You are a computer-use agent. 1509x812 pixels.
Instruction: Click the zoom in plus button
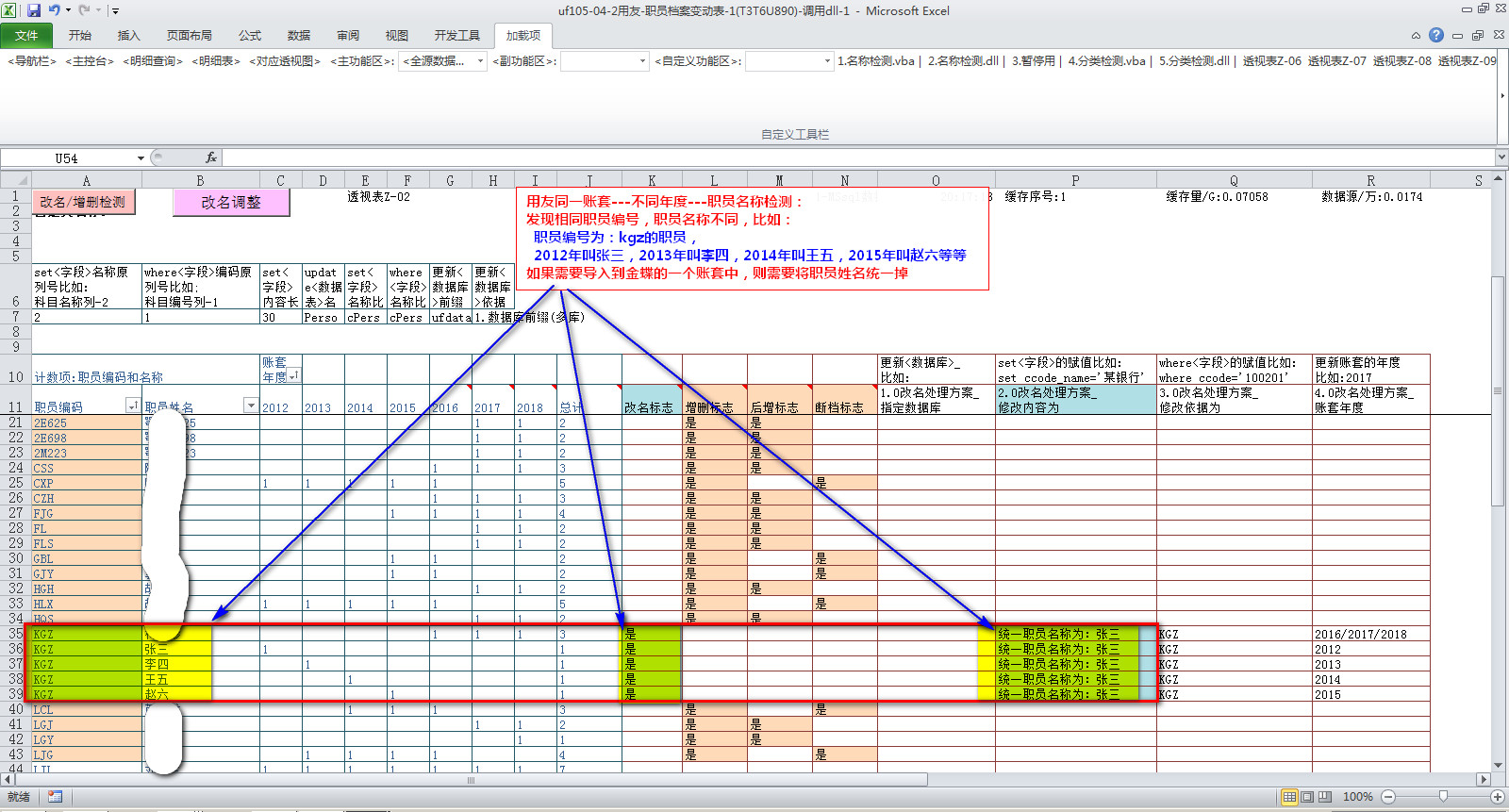coord(1497,797)
